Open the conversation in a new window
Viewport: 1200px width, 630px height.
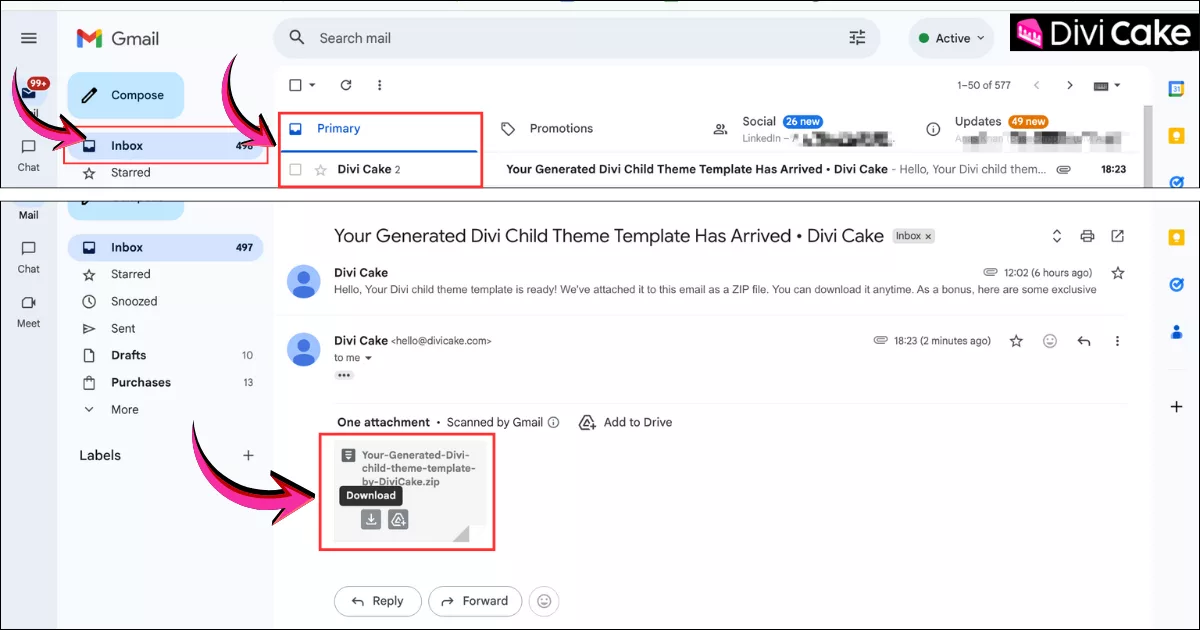(x=1118, y=236)
